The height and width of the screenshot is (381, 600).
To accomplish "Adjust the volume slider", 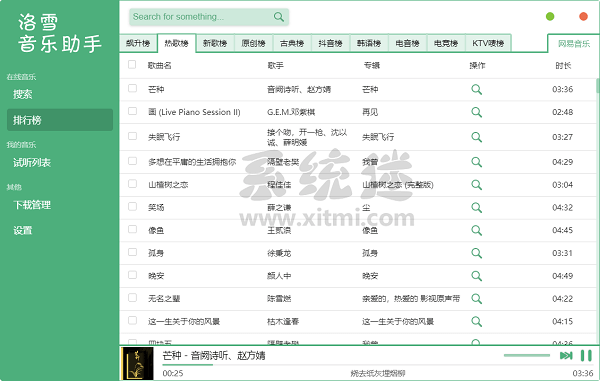I will pos(527,355).
